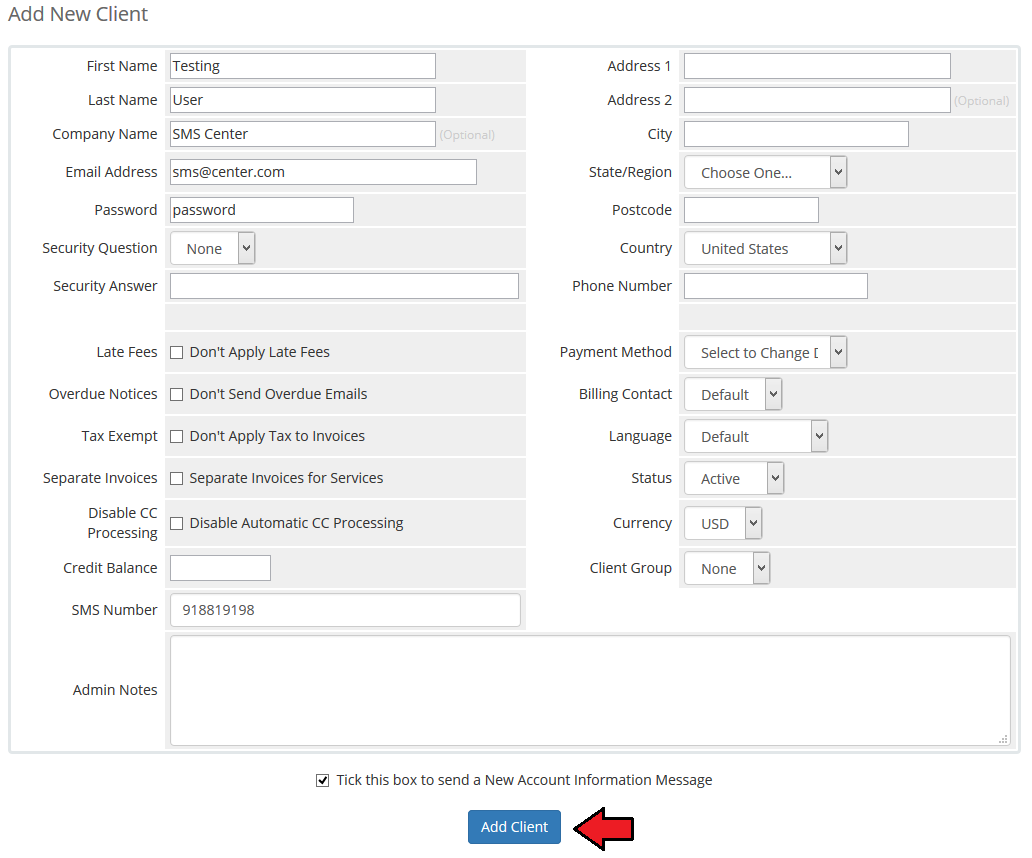The image size is (1032, 858).
Task: Click the Admin Notes resize grip
Action: [1004, 740]
